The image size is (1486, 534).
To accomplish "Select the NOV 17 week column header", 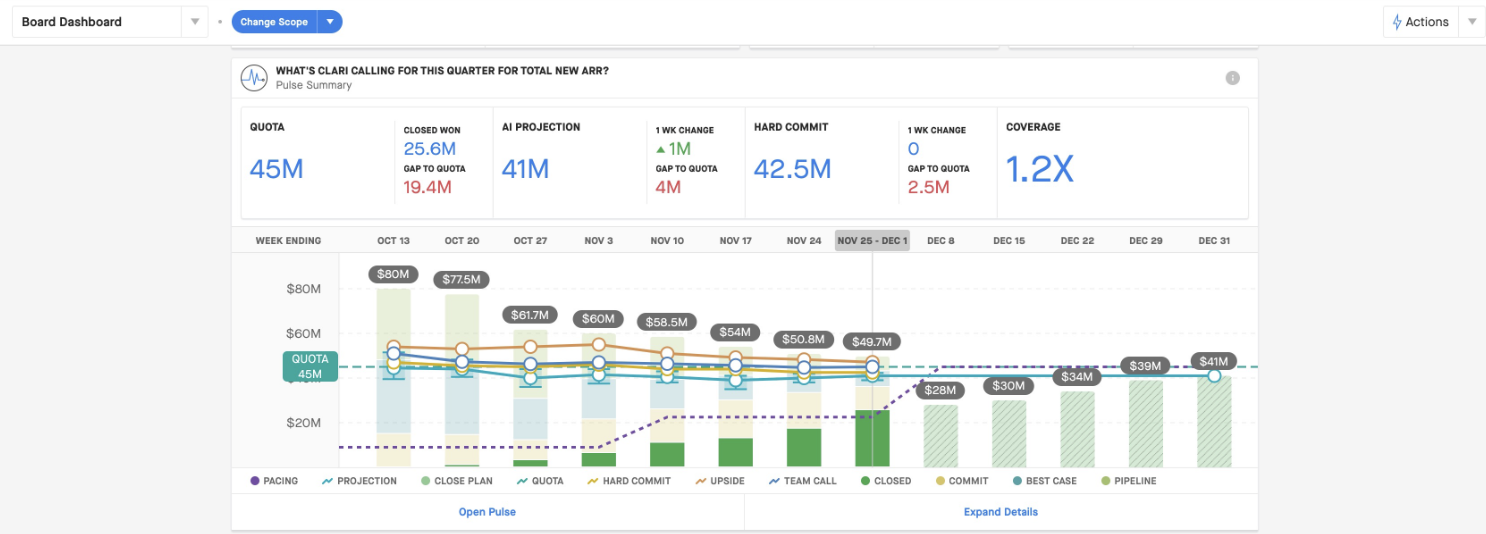I will point(735,241).
